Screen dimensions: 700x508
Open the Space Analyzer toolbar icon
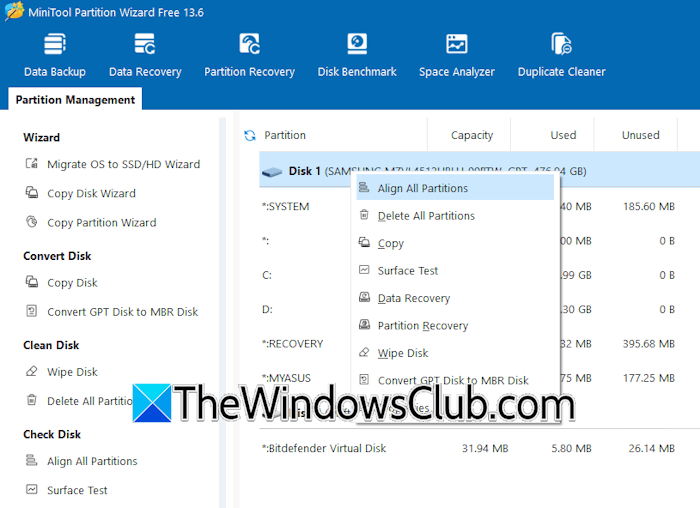point(456,44)
